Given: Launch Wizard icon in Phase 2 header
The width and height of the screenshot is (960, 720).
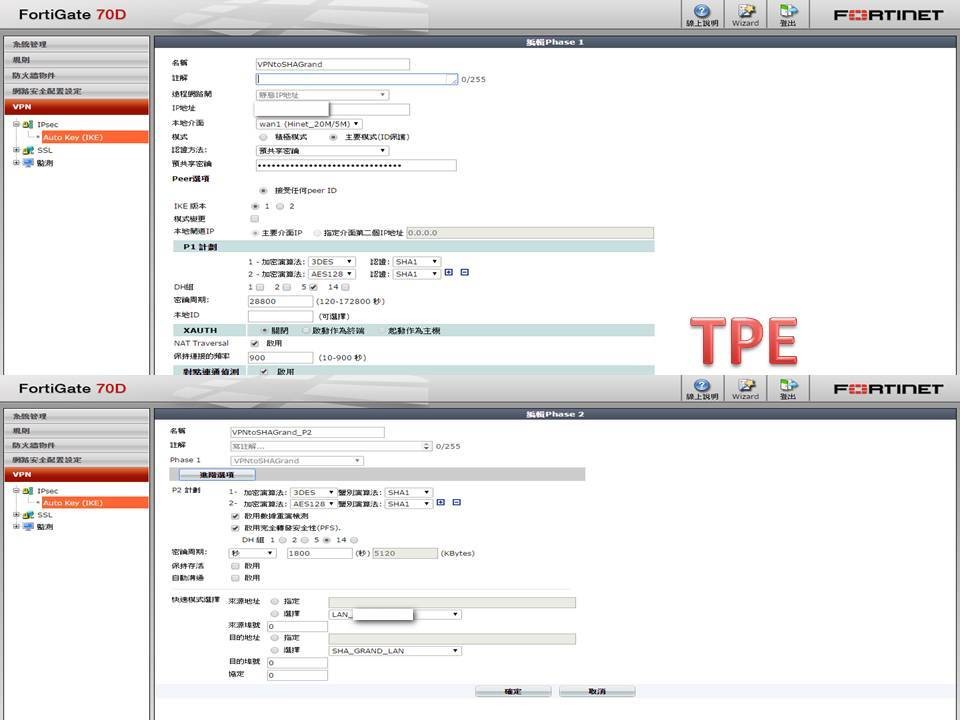Looking at the screenshot, I should pos(745,385).
